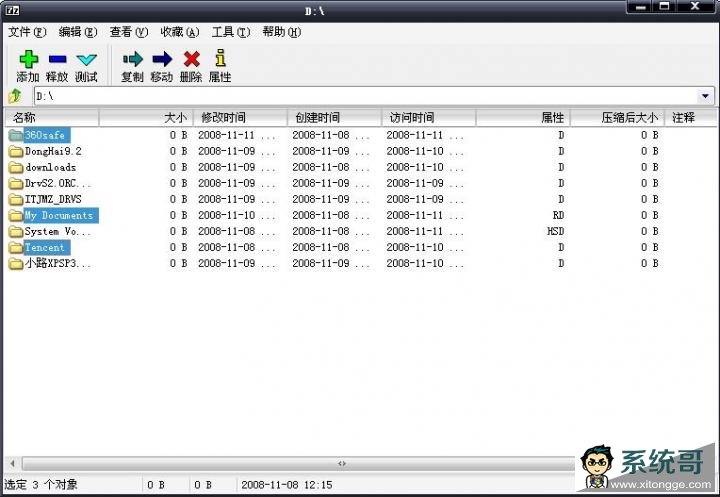720x497 pixels.
Task: Click the Delete (删除) red X icon
Action: pos(191,59)
